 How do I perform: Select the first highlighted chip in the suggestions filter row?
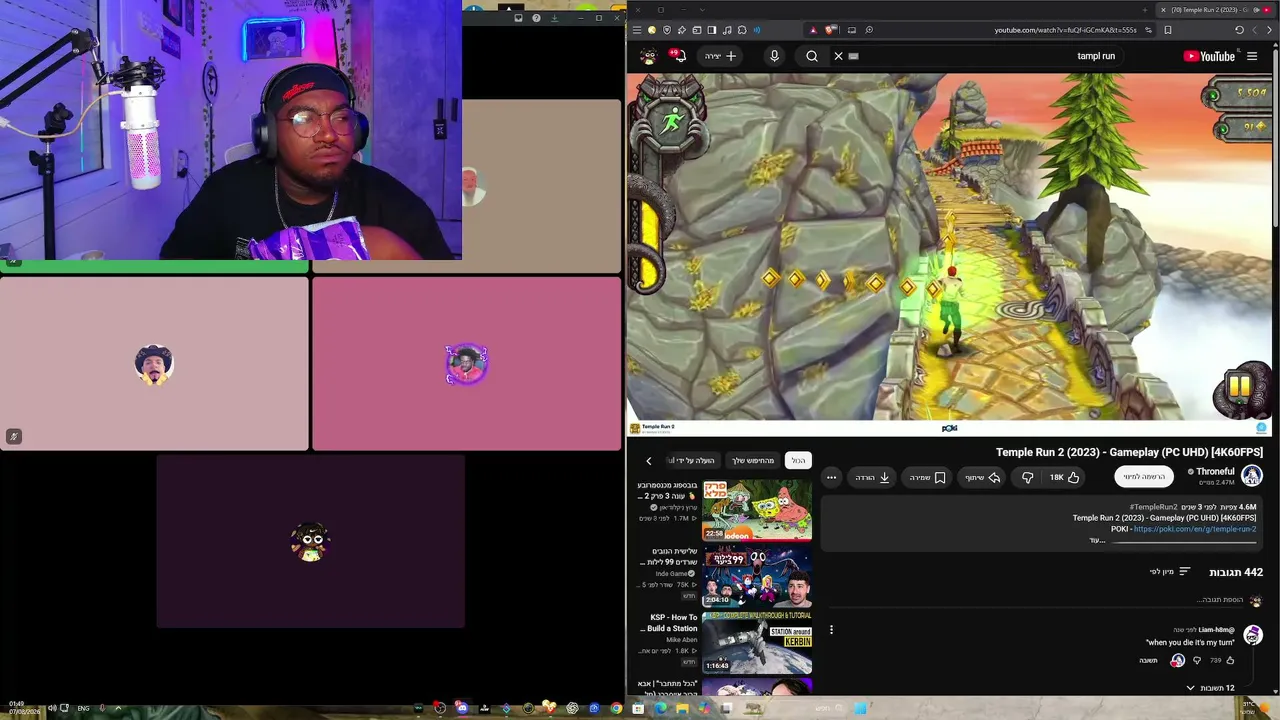(x=798, y=461)
